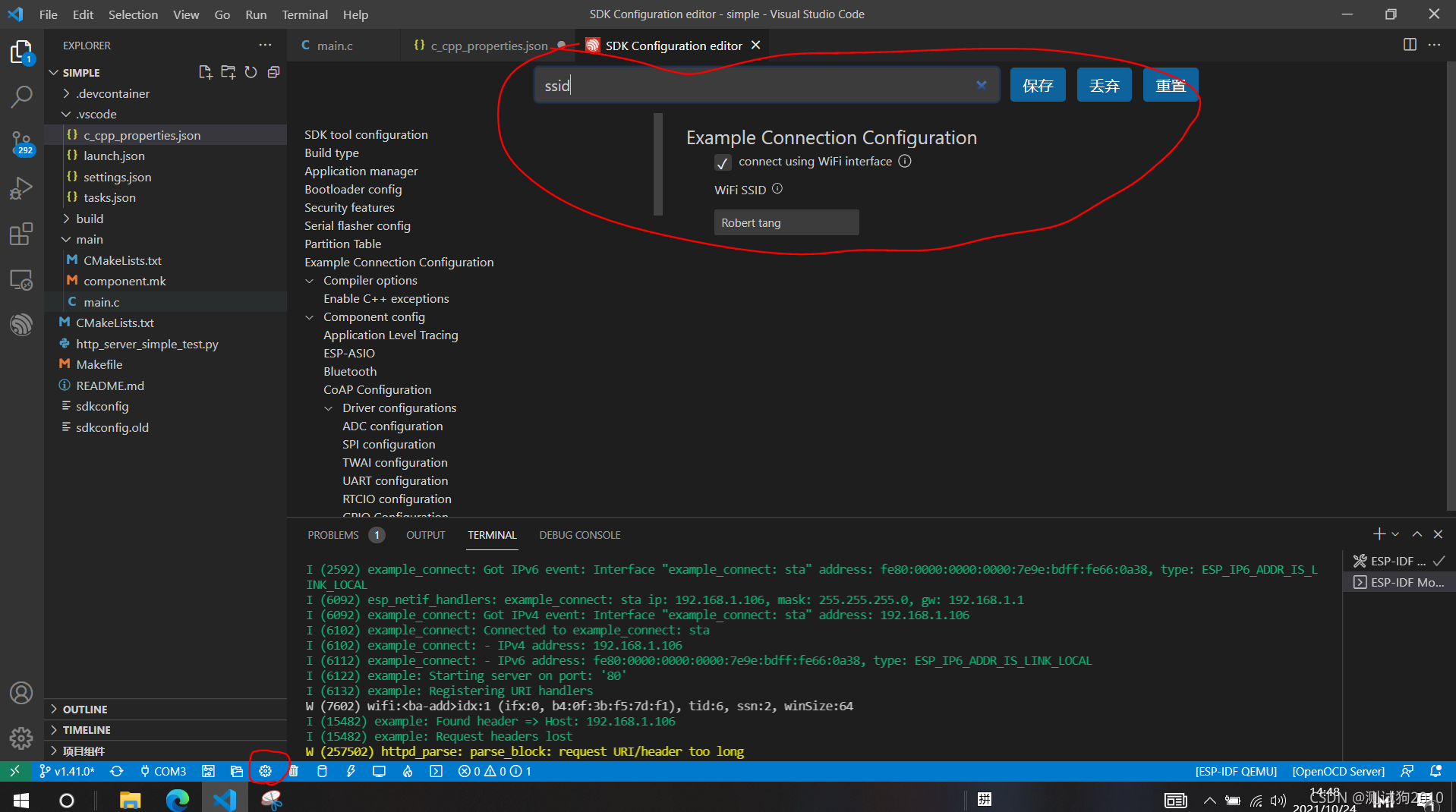Screen dimensions: 1456x812
Task: Click the 丢弃 discard button
Action: 1105,85
